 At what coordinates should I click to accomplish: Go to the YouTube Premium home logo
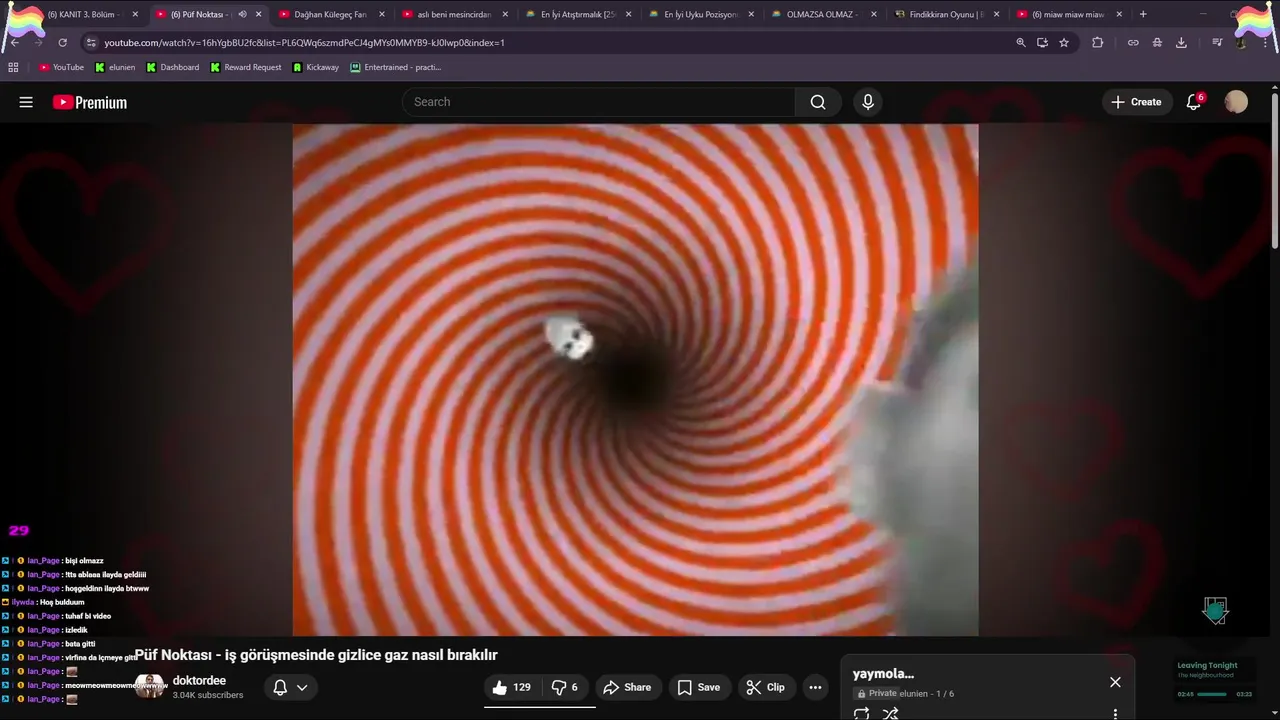tap(90, 102)
